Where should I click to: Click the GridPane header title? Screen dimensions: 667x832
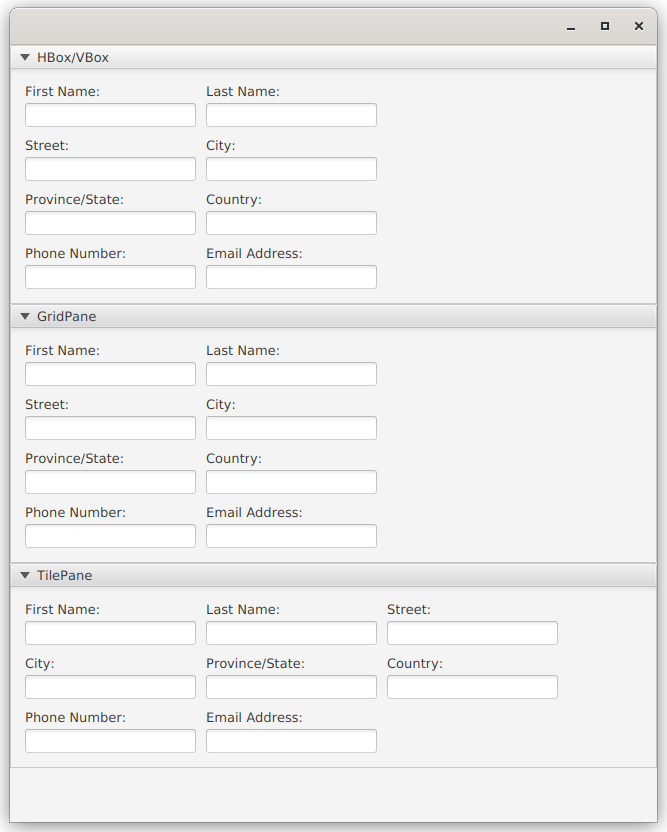click(66, 316)
